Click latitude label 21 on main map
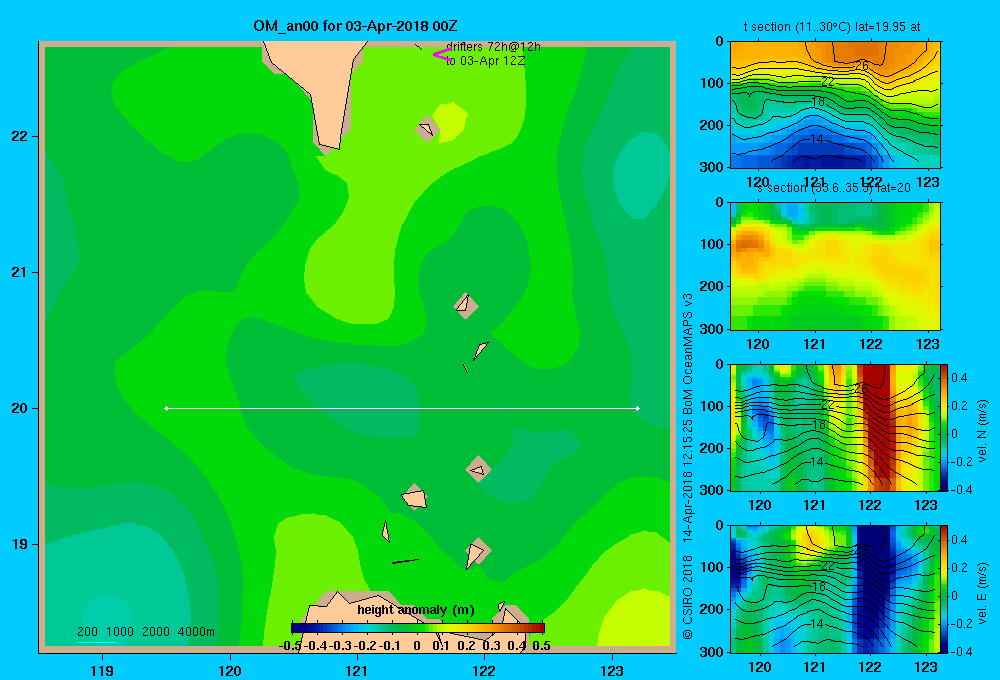Image resolution: width=1000 pixels, height=680 pixels. click(20, 272)
